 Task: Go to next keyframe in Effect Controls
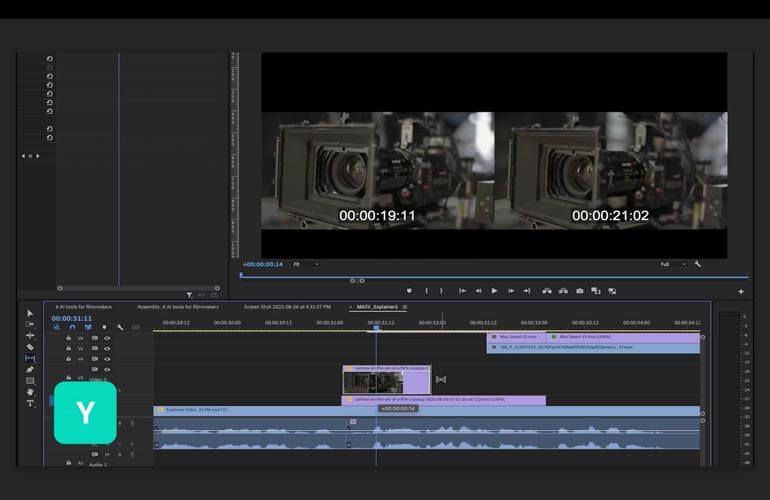(38, 156)
